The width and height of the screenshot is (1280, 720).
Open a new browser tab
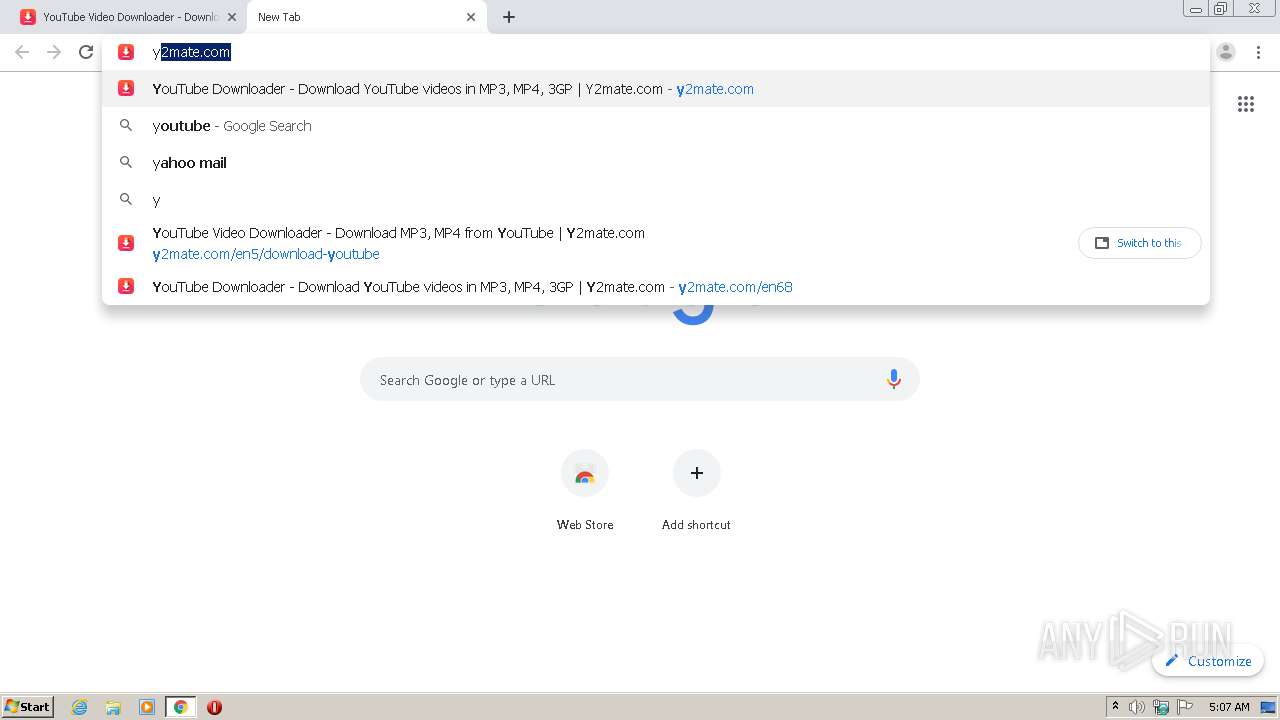click(509, 17)
